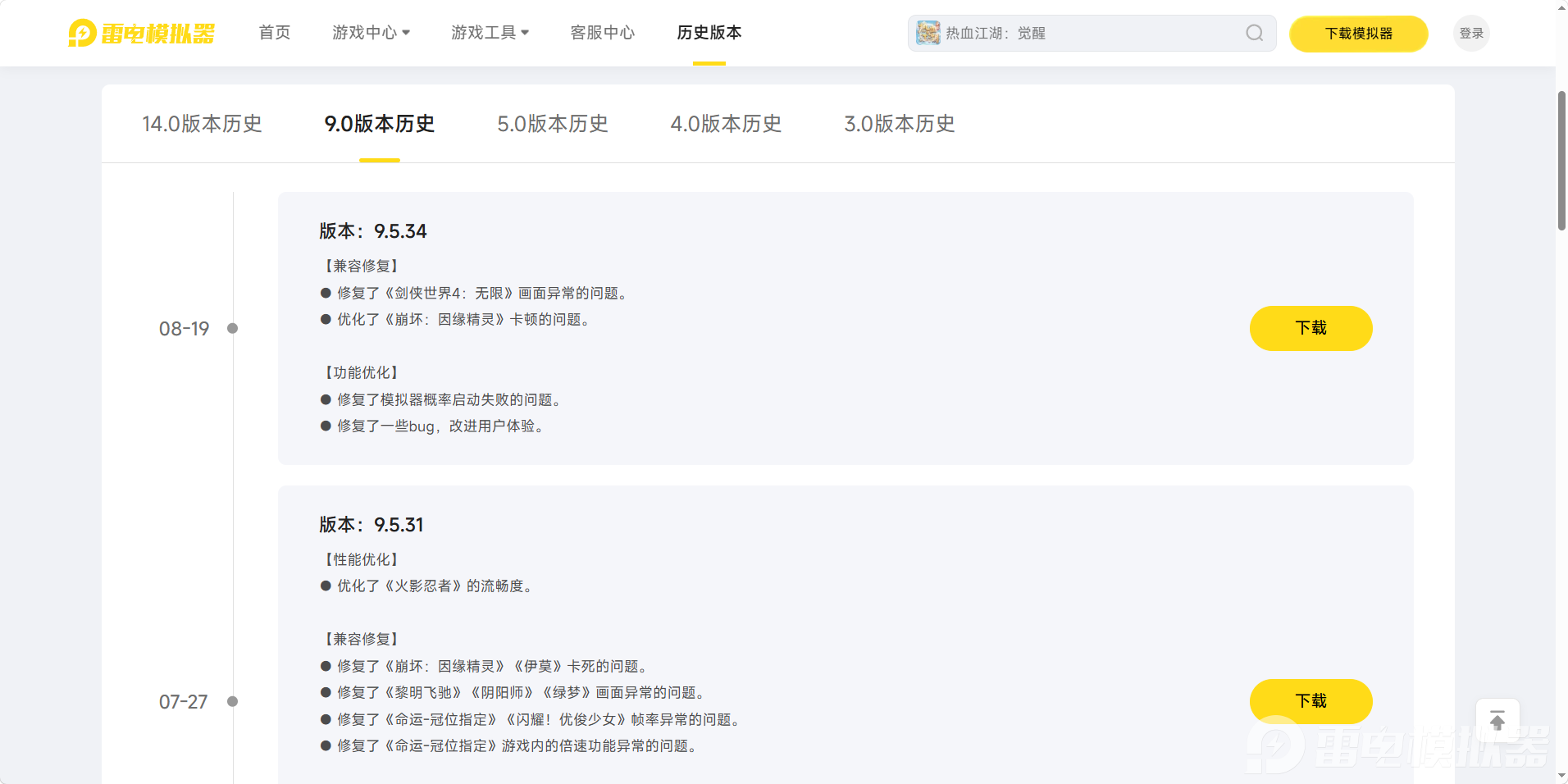Click the 版本：9.5.31 heading
This screenshot has width=1568, height=784.
pos(371,525)
